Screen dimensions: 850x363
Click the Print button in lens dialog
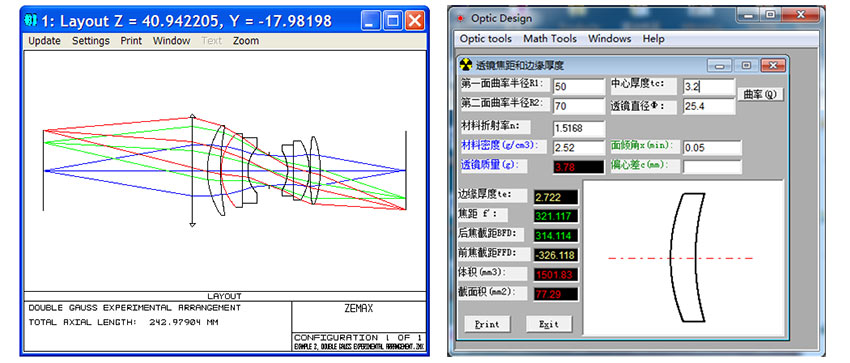coord(487,324)
